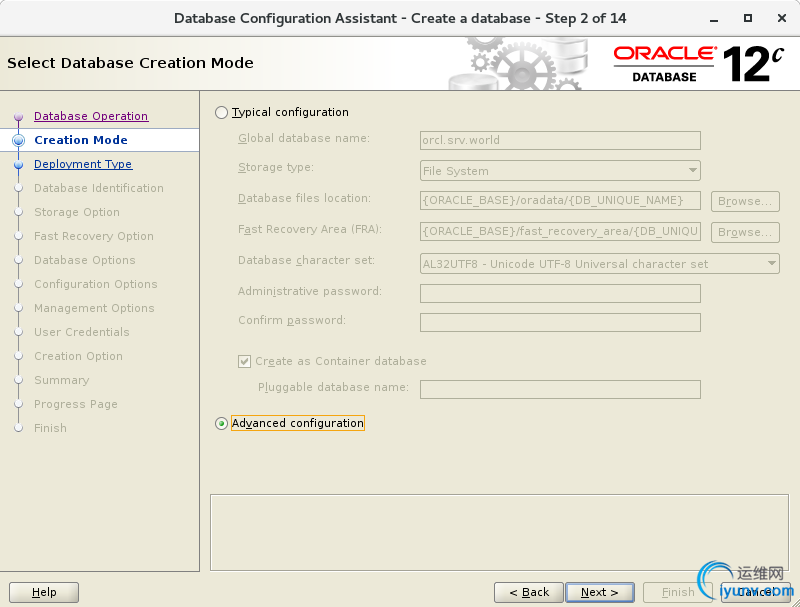Screen dimensions: 800x607
Task: Click the Fast Recovery Option step label
Action: click(x=93, y=236)
